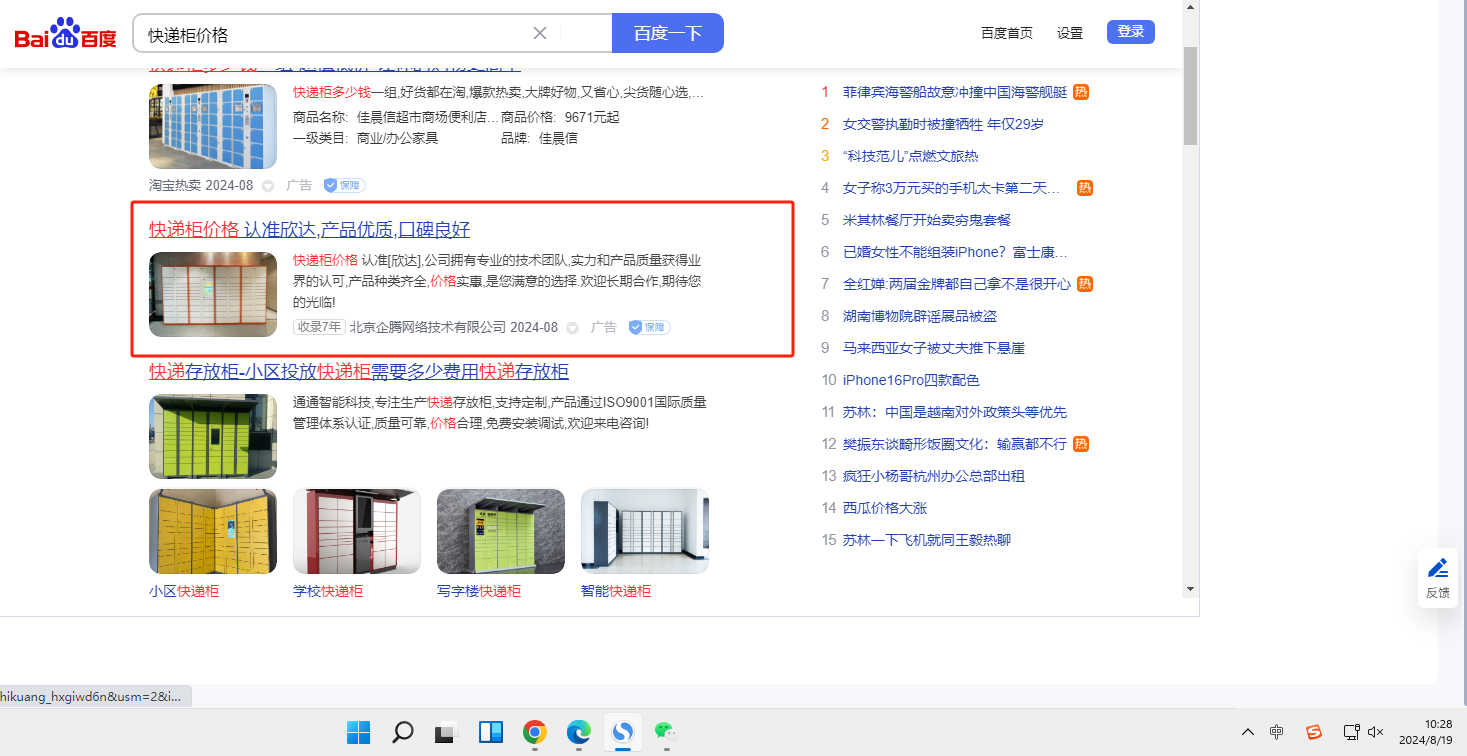Click the 淘宝热卖 source text
Screen dimensions: 1467x756
pyautogui.click(x=175, y=186)
